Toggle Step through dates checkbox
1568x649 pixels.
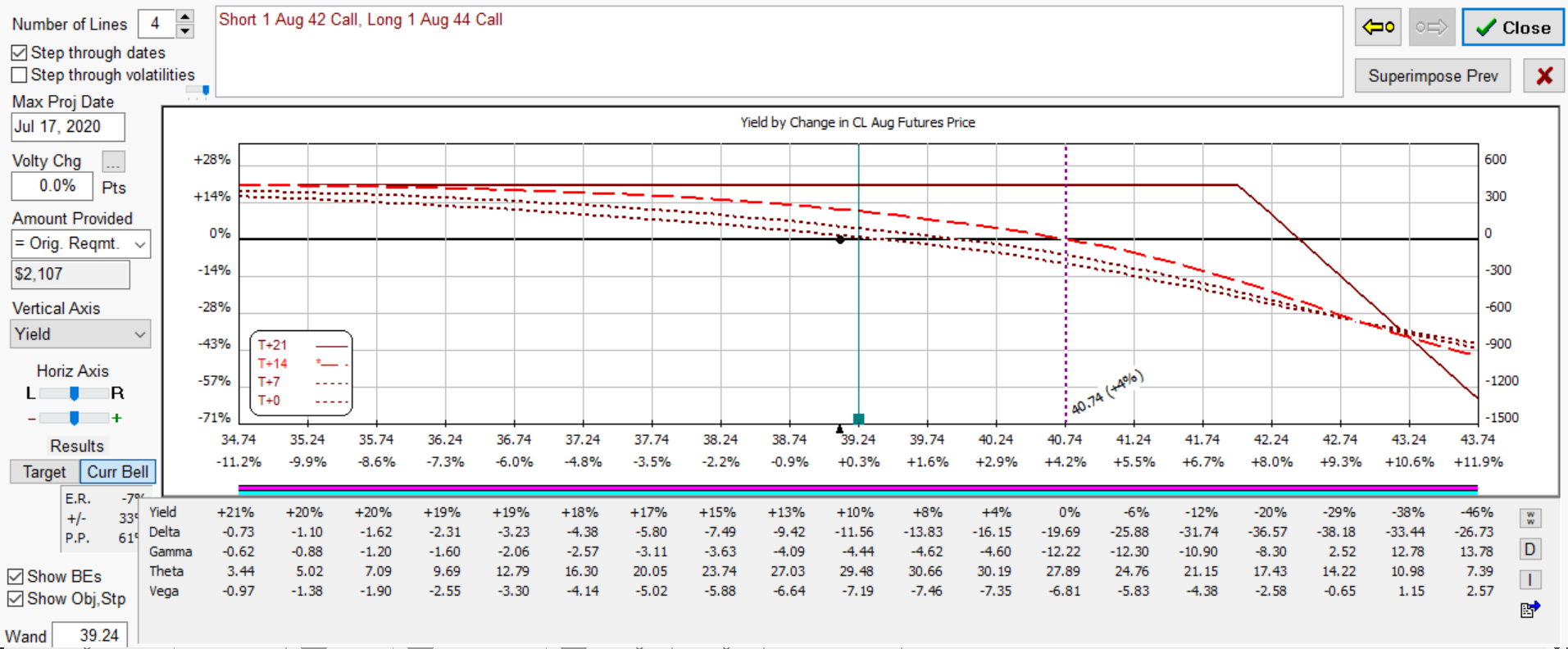[x=19, y=53]
